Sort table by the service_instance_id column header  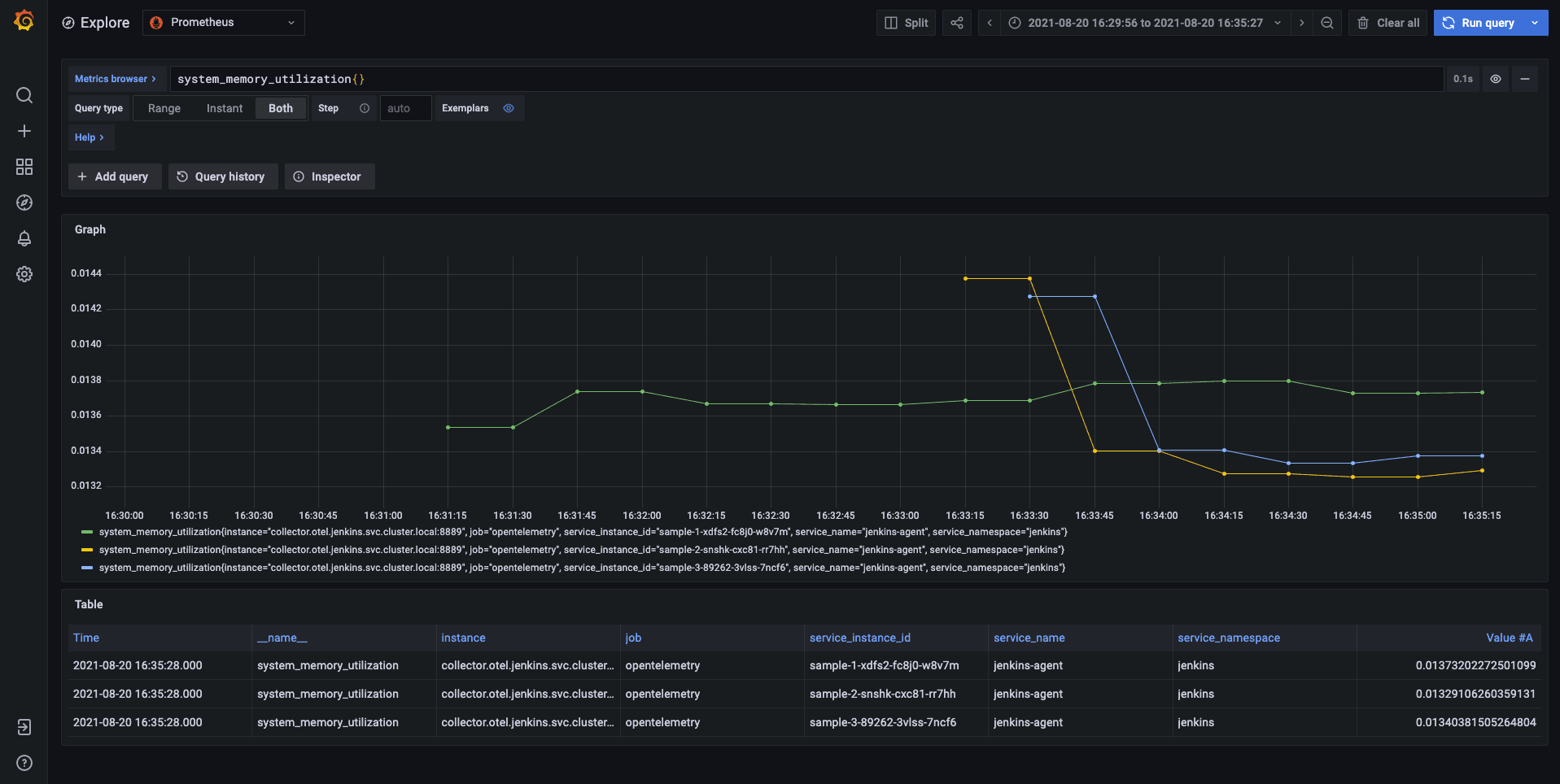(x=859, y=638)
